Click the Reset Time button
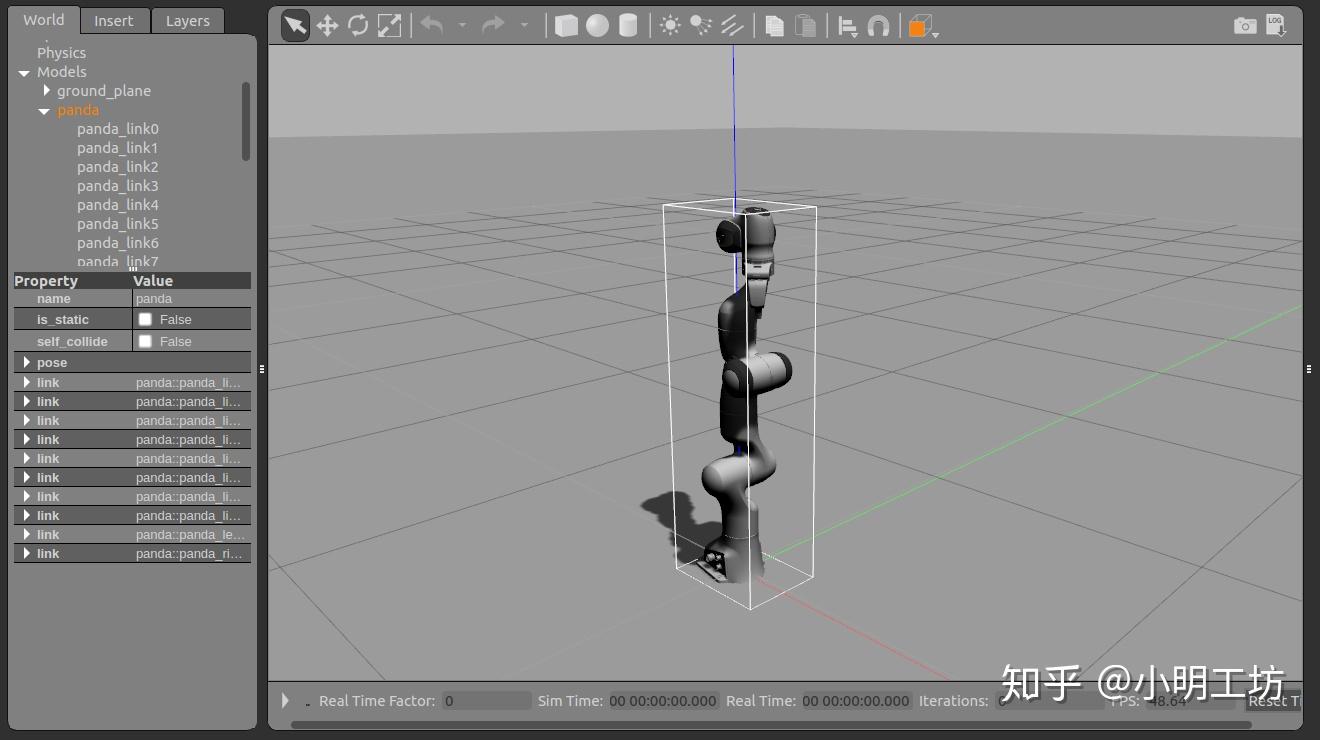Image resolution: width=1320 pixels, height=740 pixels. (x=1275, y=701)
